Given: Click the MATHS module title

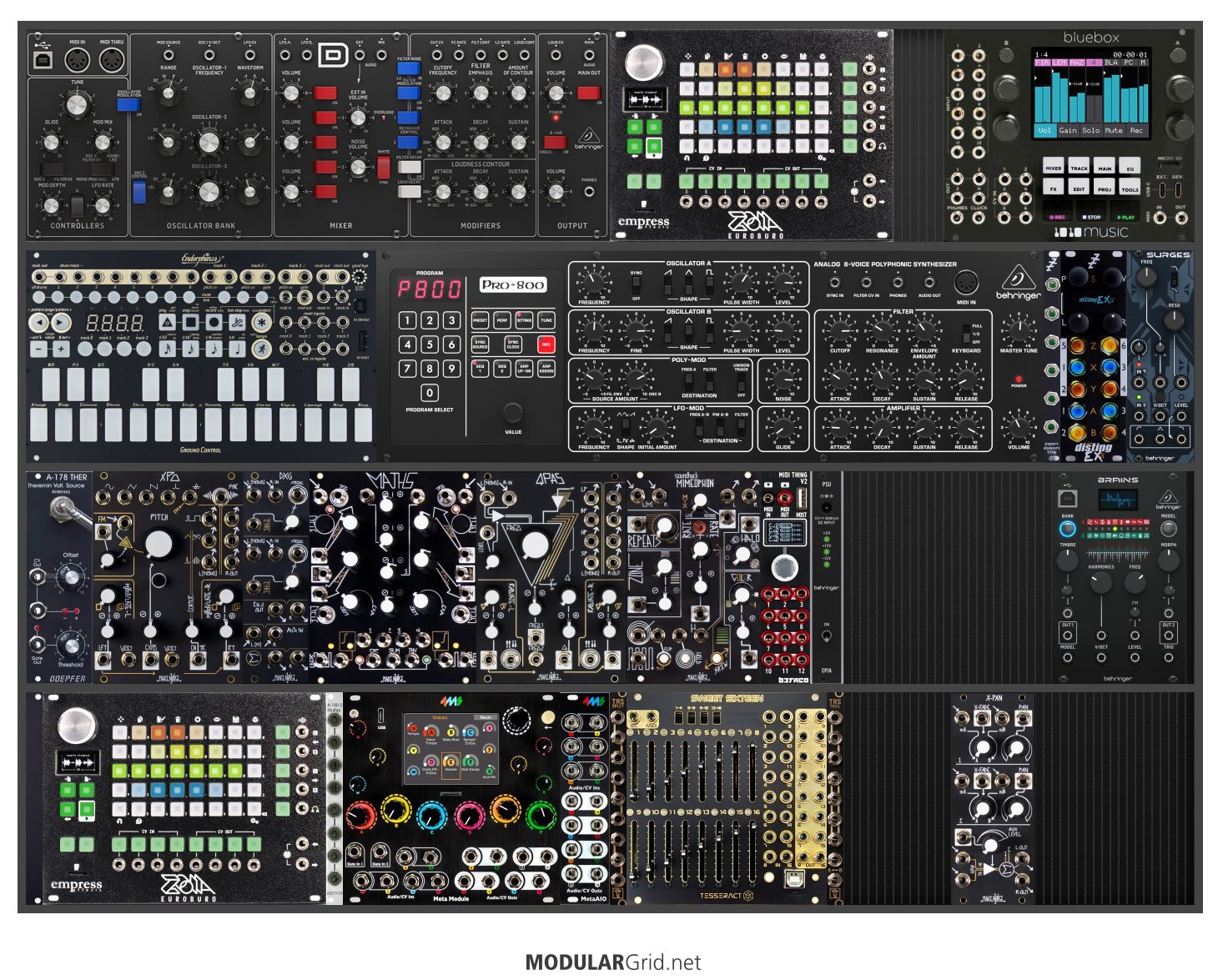Looking at the screenshot, I should pyautogui.click(x=391, y=482).
